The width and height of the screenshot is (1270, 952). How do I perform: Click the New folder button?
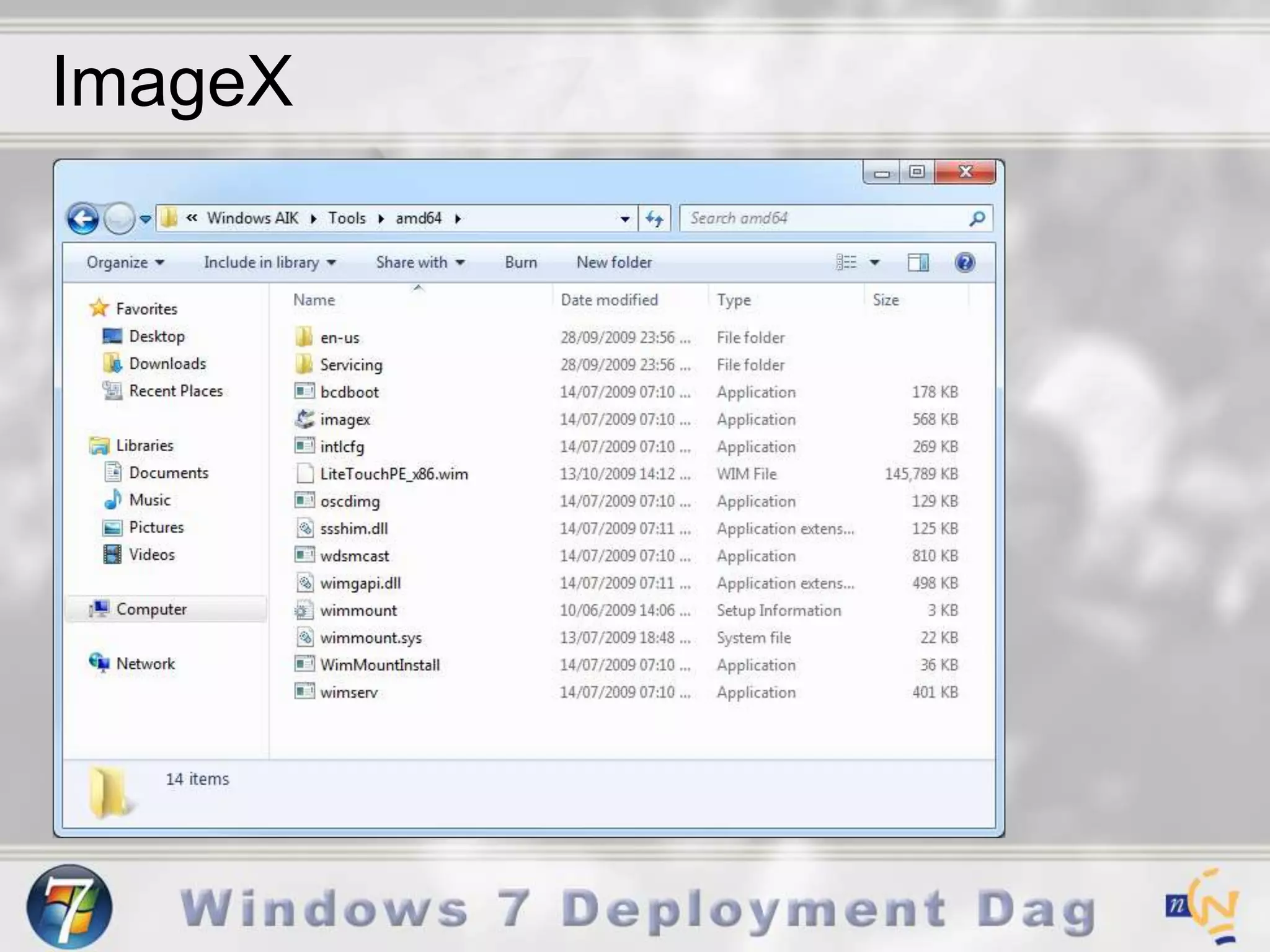pos(614,262)
